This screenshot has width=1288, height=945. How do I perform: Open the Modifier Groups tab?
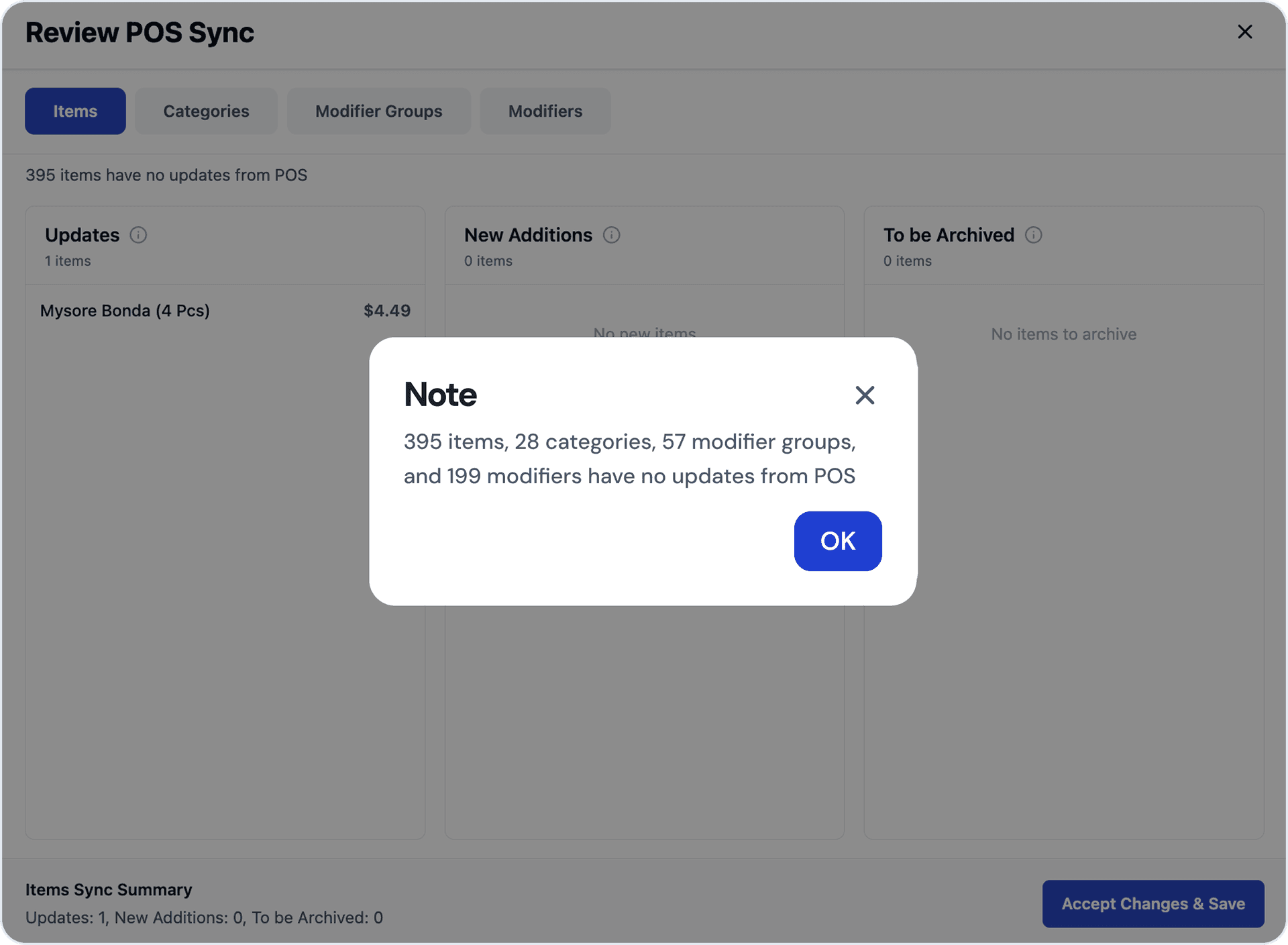(379, 111)
